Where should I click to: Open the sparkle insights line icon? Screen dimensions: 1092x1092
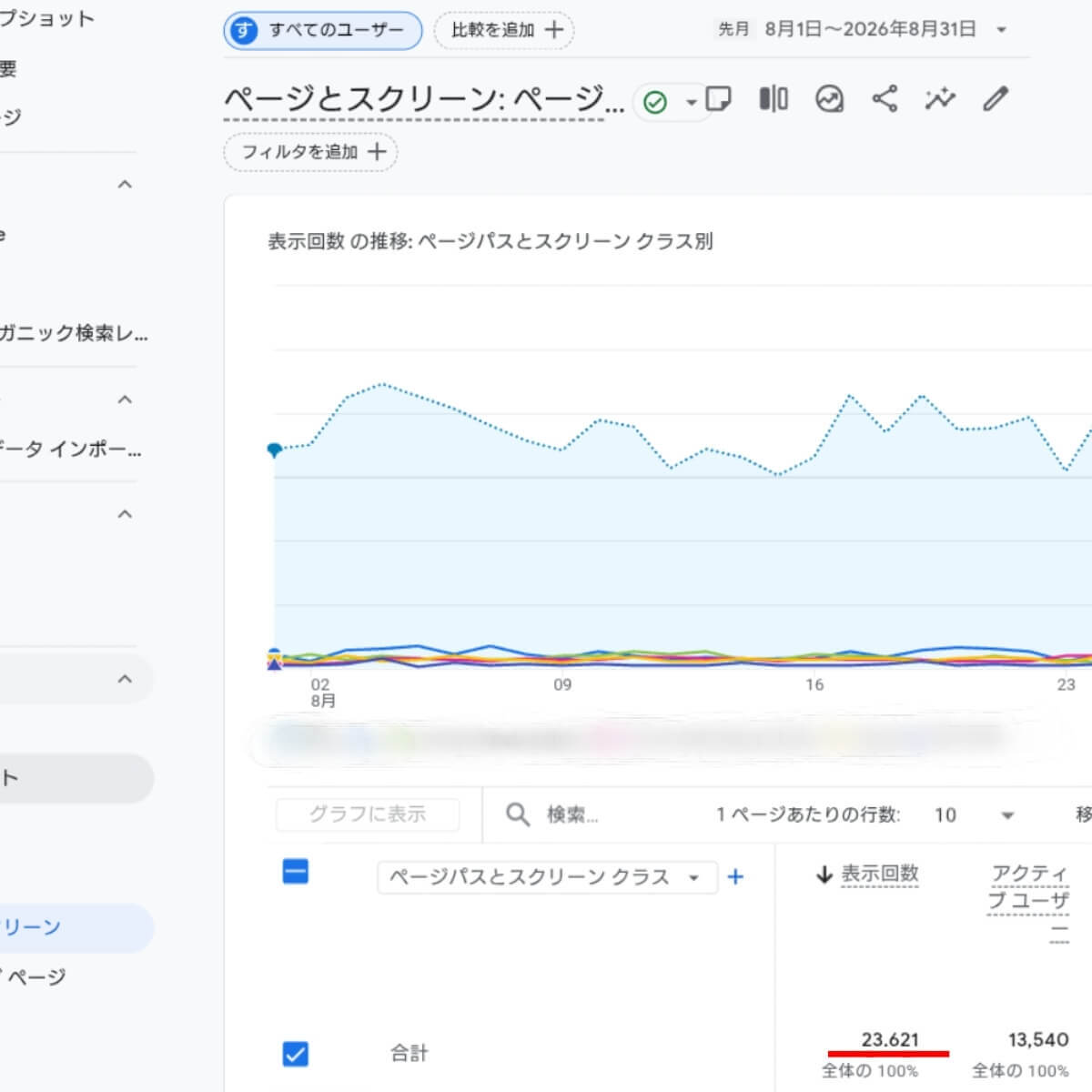click(x=940, y=98)
